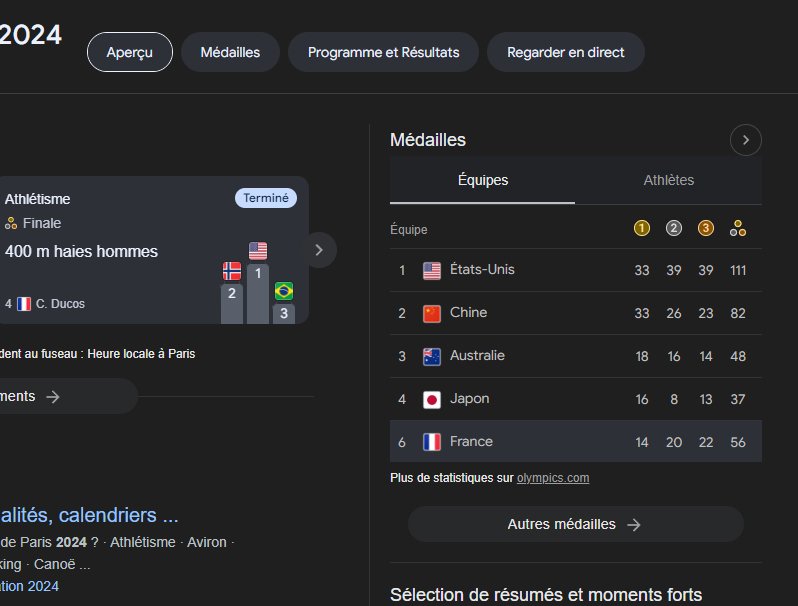Image resolution: width=798 pixels, height=606 pixels.
Task: Select Regarder en direct chip
Action: (565, 52)
